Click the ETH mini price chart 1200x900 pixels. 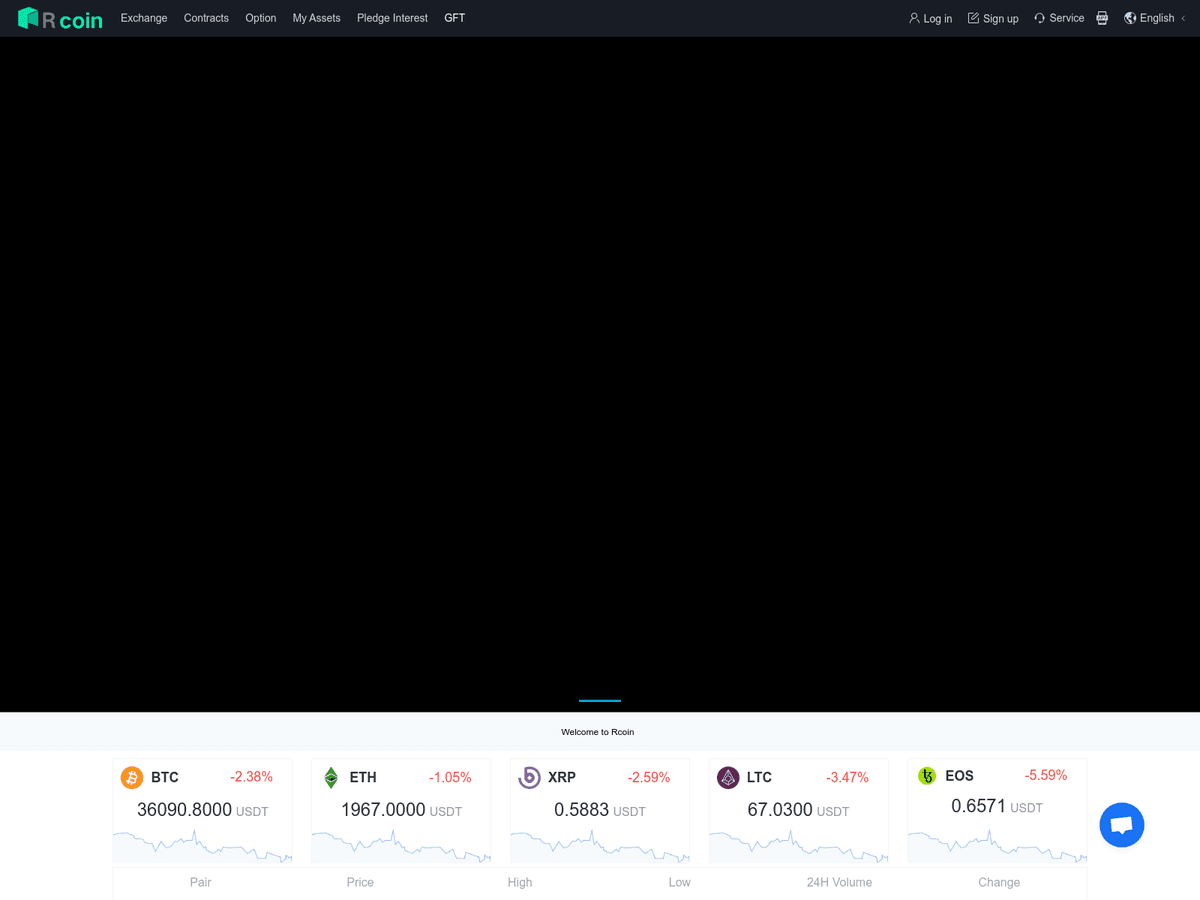(401, 845)
